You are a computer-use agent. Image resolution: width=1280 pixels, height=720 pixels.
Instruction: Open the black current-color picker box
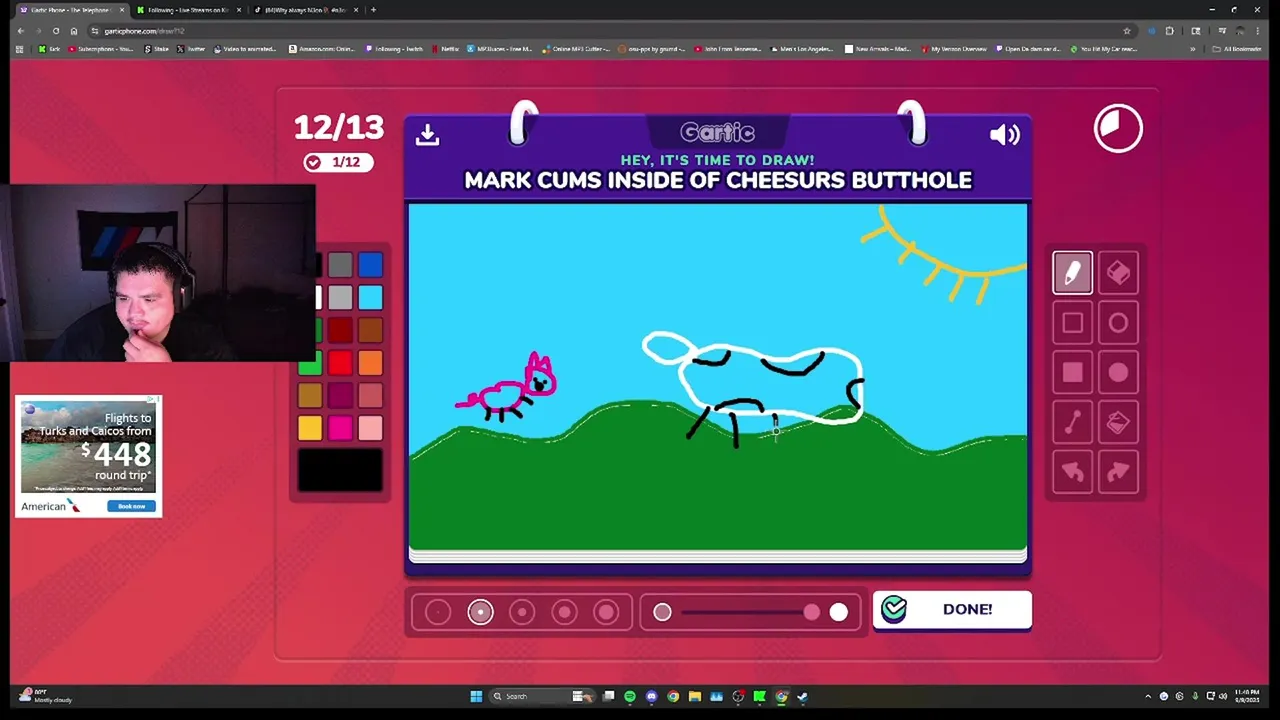pos(340,470)
